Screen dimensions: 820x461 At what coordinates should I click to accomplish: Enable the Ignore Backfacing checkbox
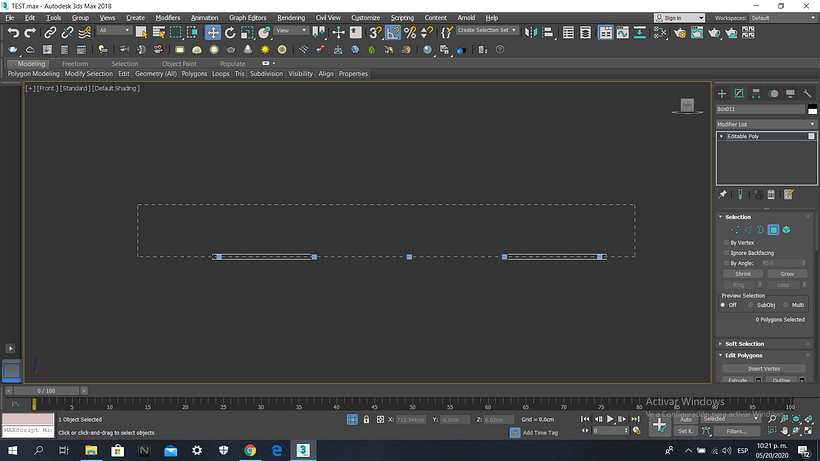coord(726,253)
